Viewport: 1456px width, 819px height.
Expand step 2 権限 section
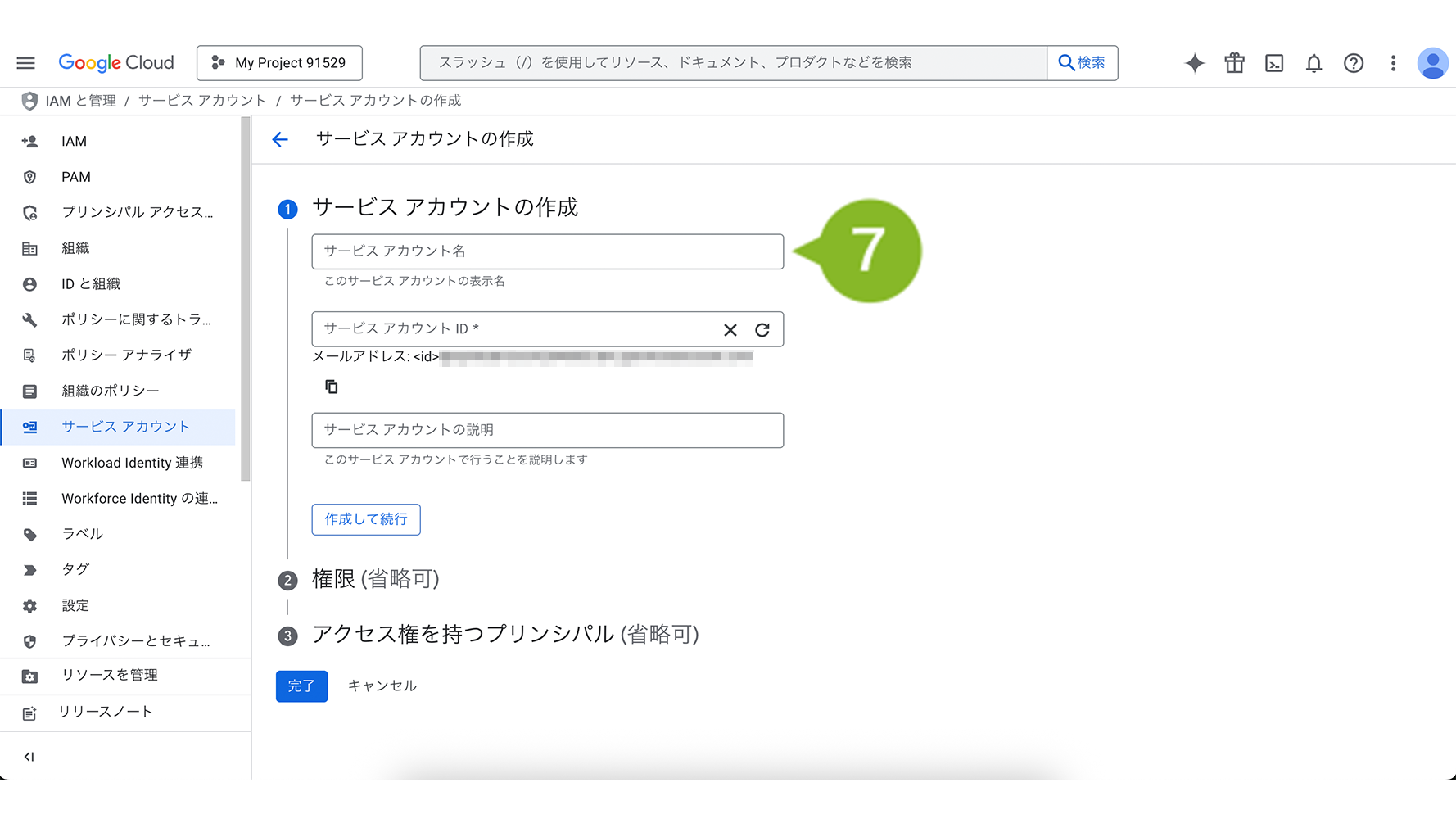375,580
